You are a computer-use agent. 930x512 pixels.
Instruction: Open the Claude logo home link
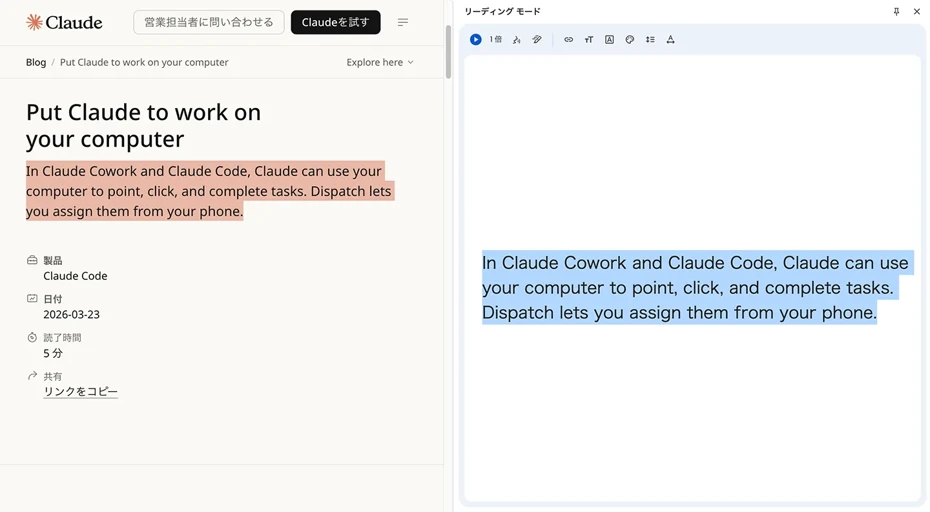click(x=64, y=23)
